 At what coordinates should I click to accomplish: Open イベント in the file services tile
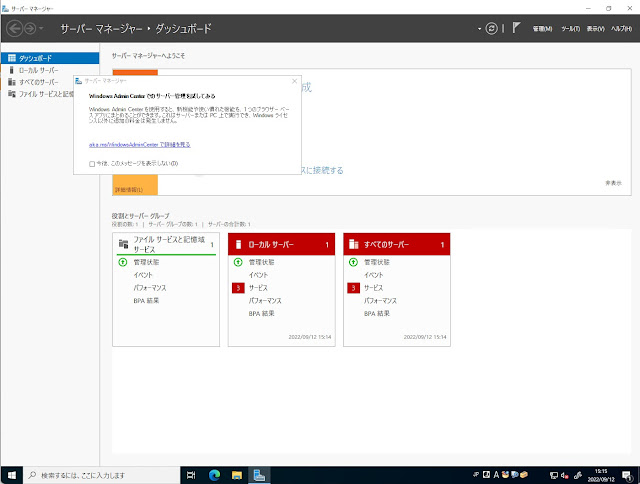tap(143, 275)
